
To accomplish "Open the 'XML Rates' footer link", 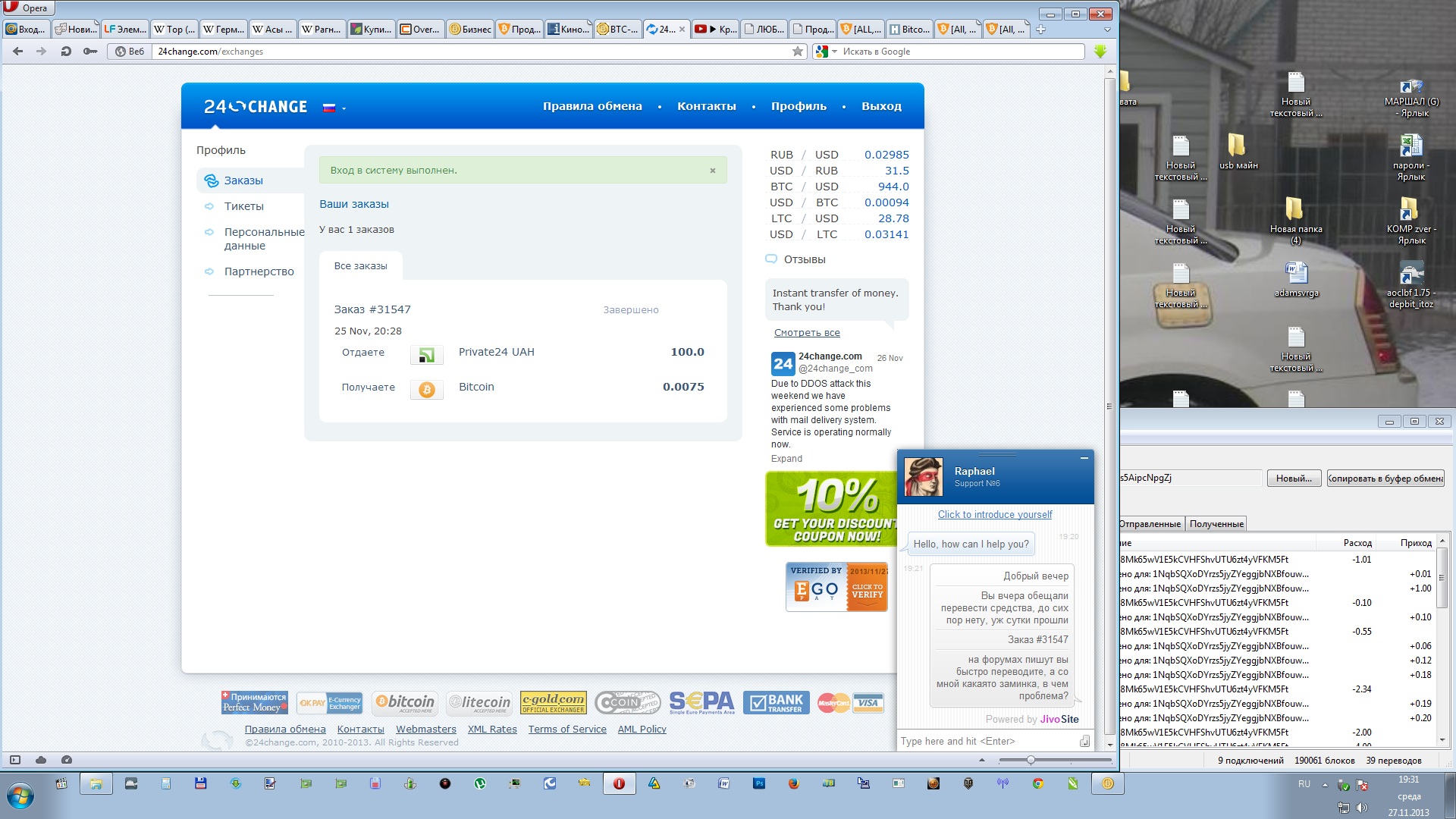I will coord(492,730).
